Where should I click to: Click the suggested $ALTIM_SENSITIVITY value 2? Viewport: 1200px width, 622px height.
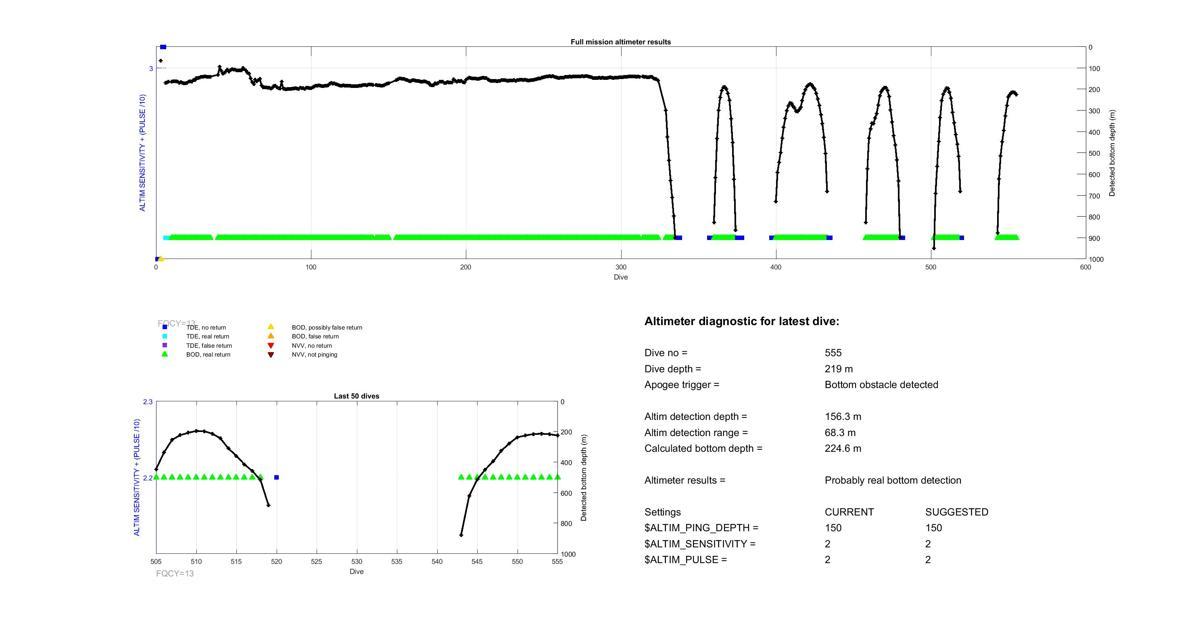927,544
